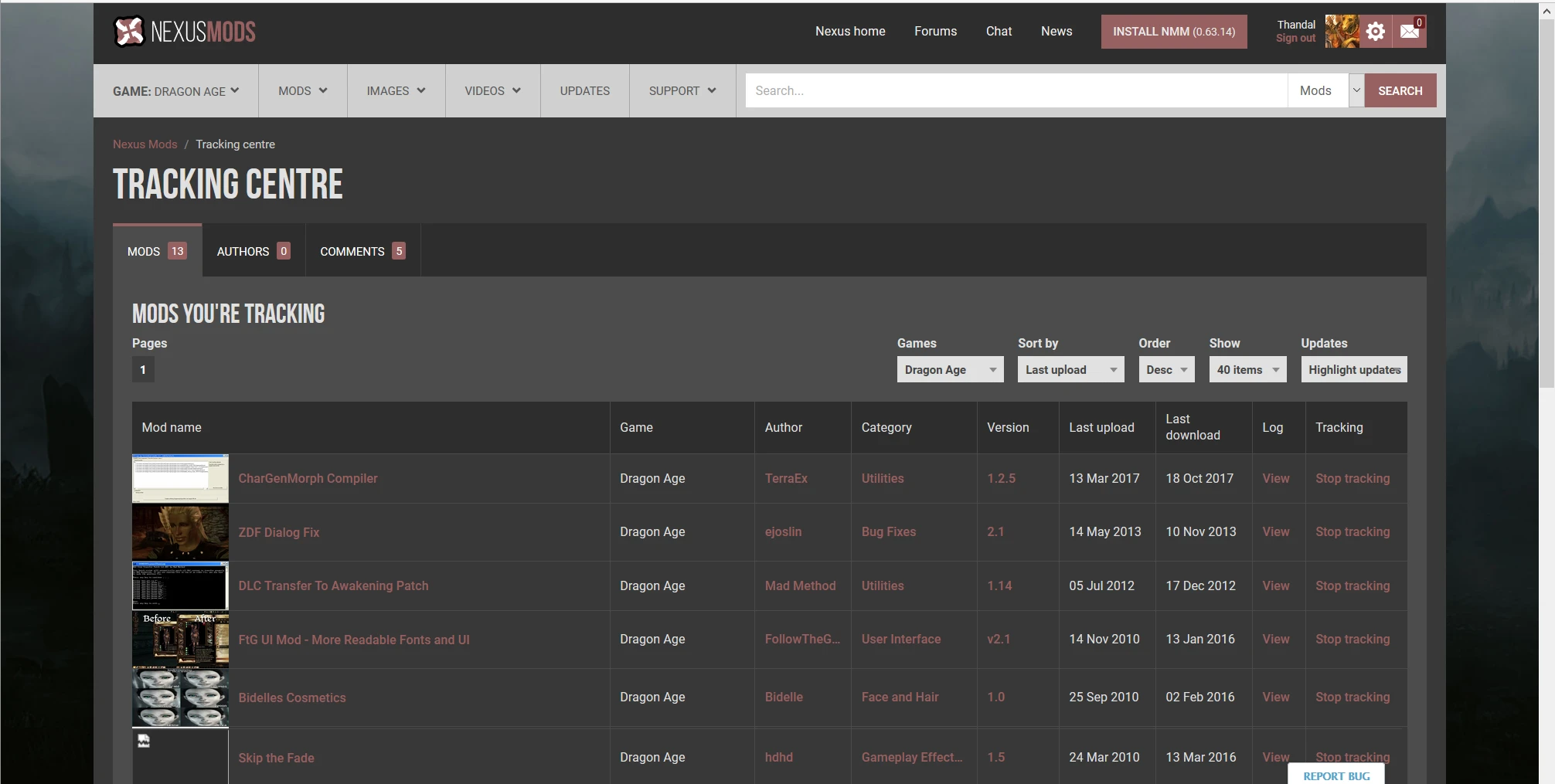1555x784 pixels.
Task: Stop tracking CharGenMorph Compiler
Action: (1353, 479)
